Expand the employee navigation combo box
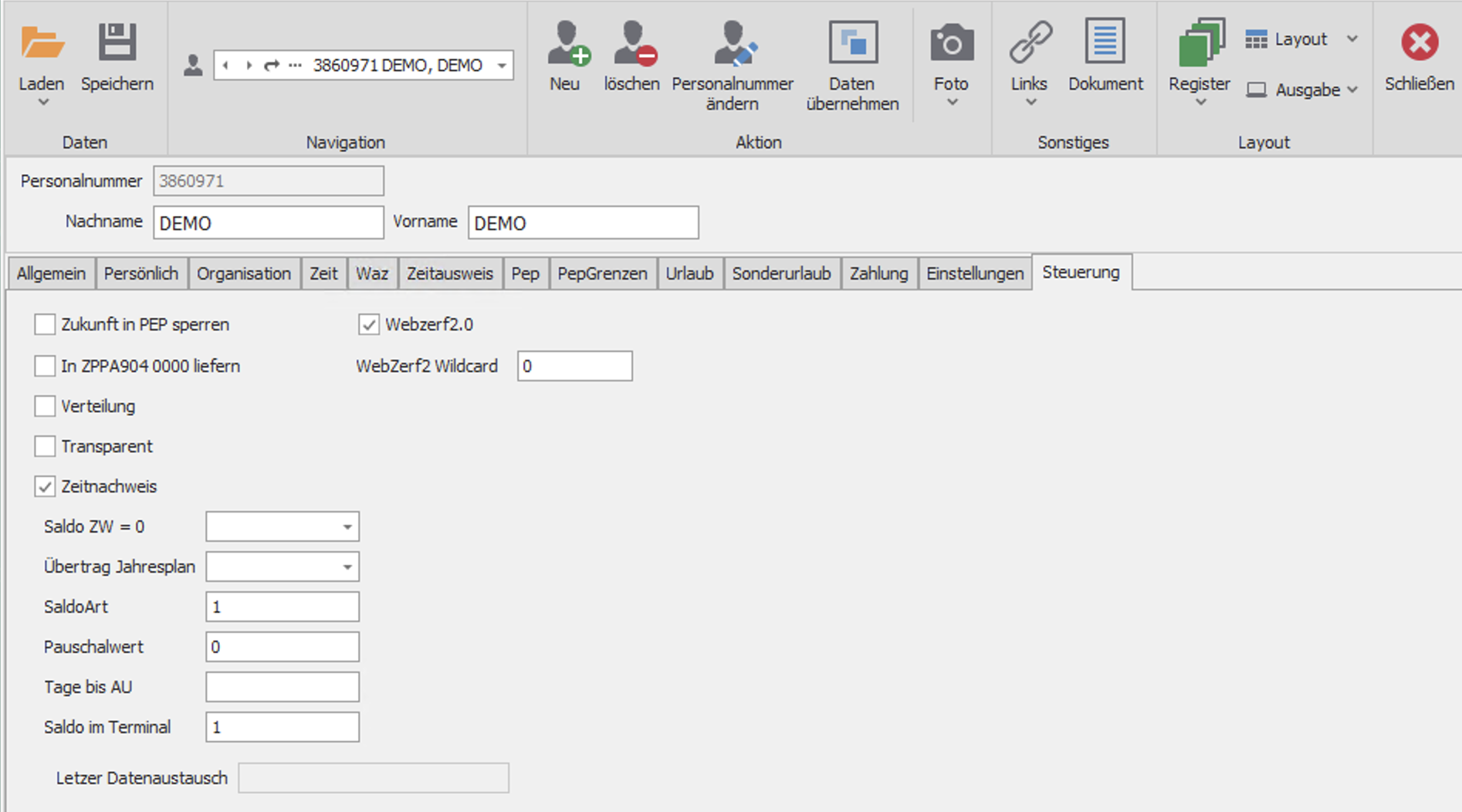Screen dimensions: 1462x812 coord(502,66)
